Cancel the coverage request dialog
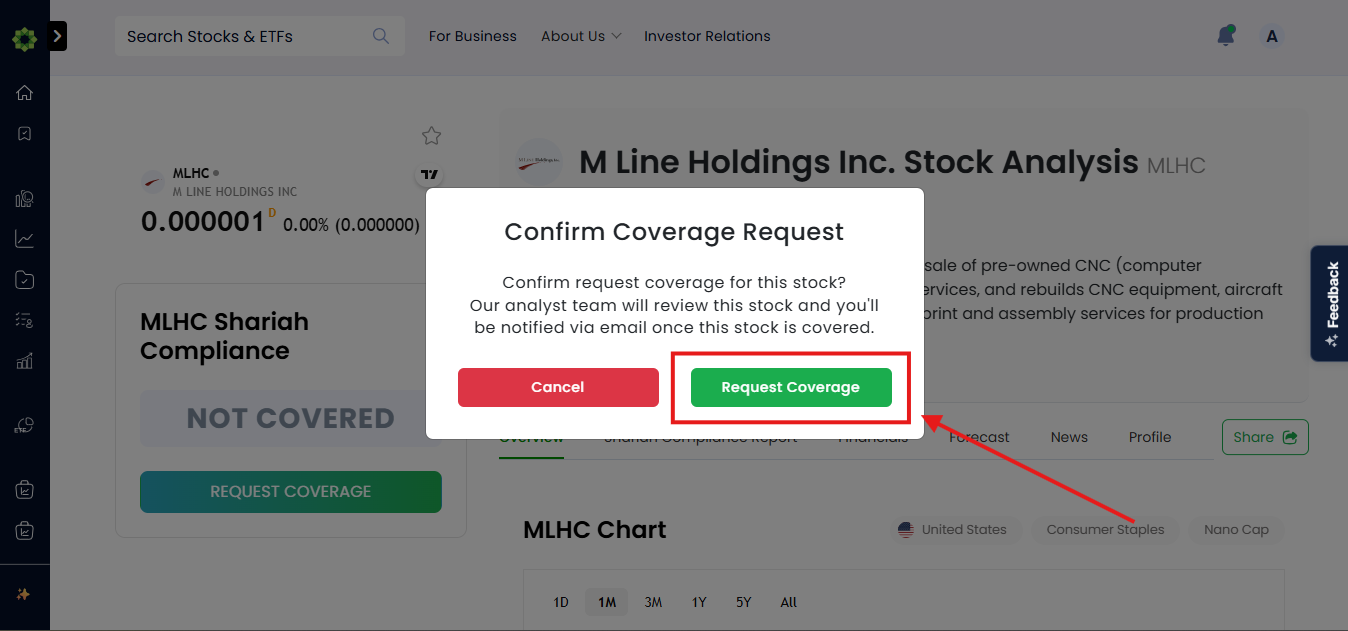Viewport: 1348px width, 631px height. point(558,387)
